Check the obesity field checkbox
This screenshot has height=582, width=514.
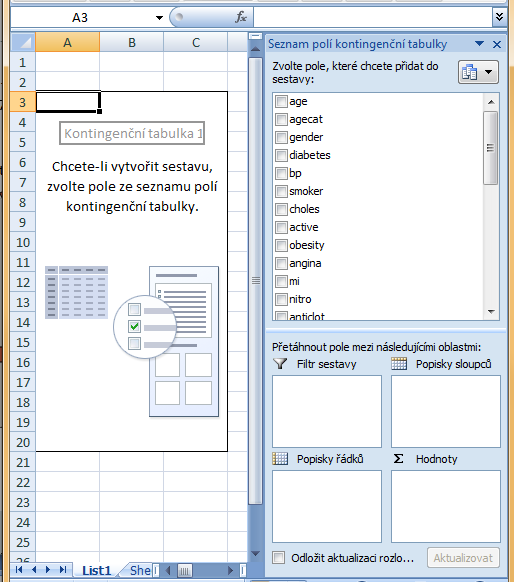pos(281,245)
